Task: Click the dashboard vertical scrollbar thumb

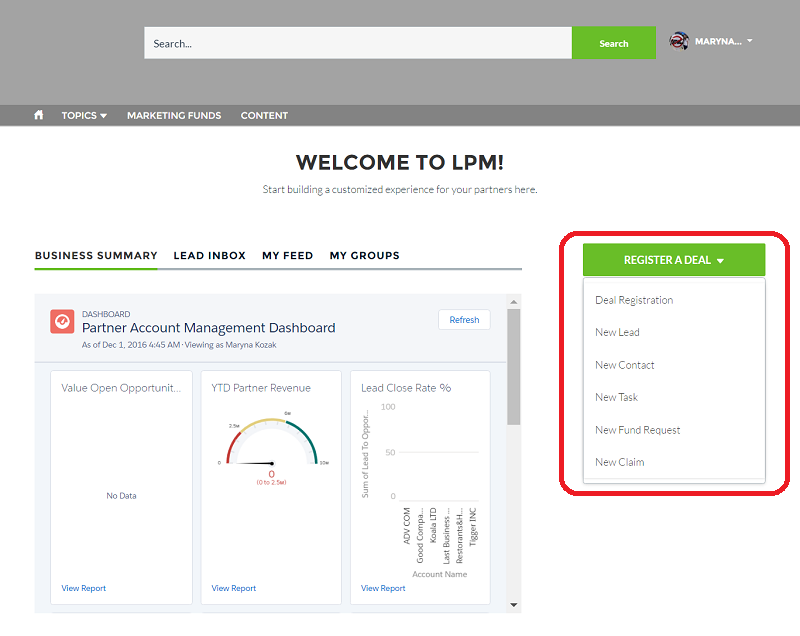Action: 514,367
